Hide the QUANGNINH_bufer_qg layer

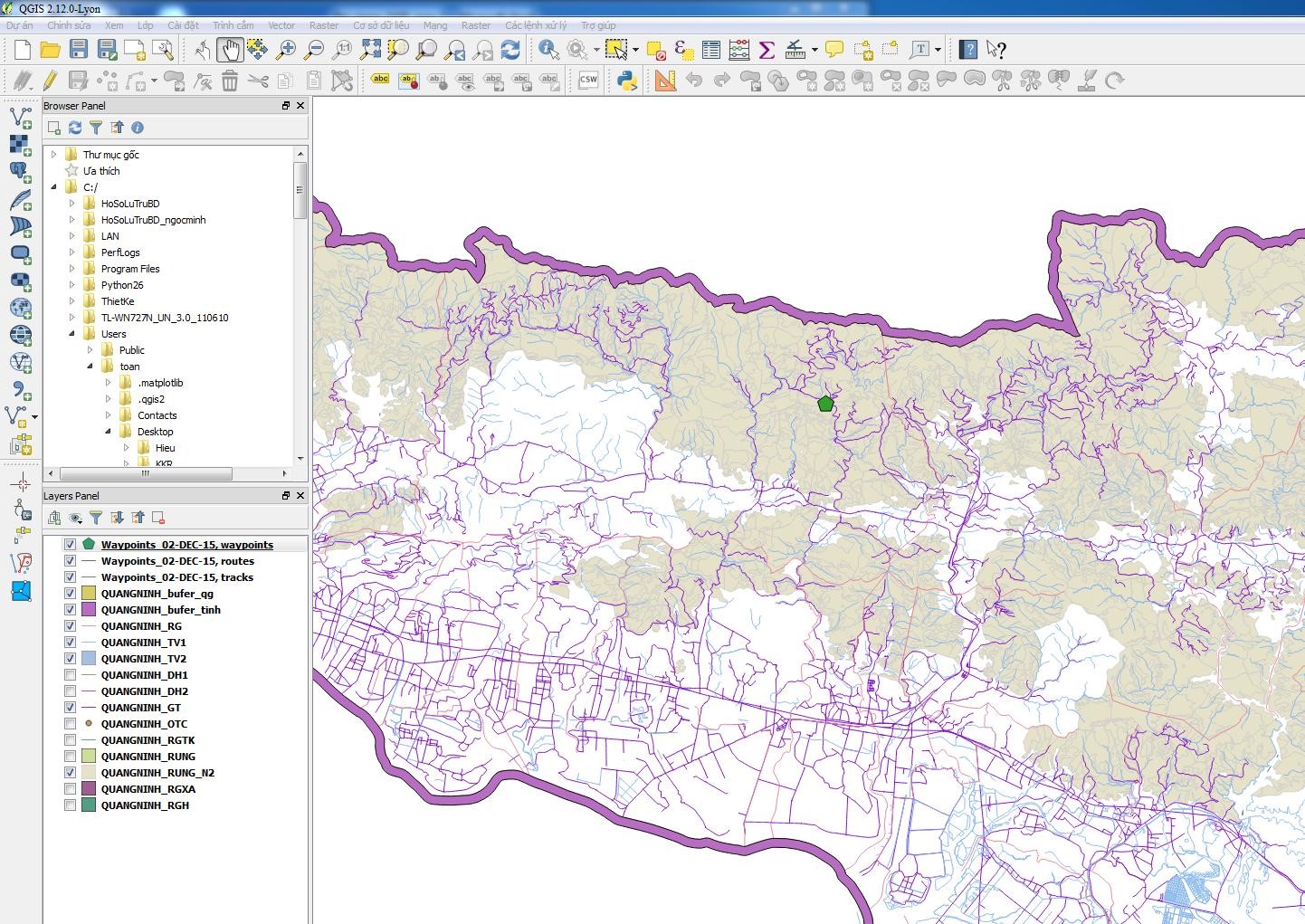(x=70, y=594)
